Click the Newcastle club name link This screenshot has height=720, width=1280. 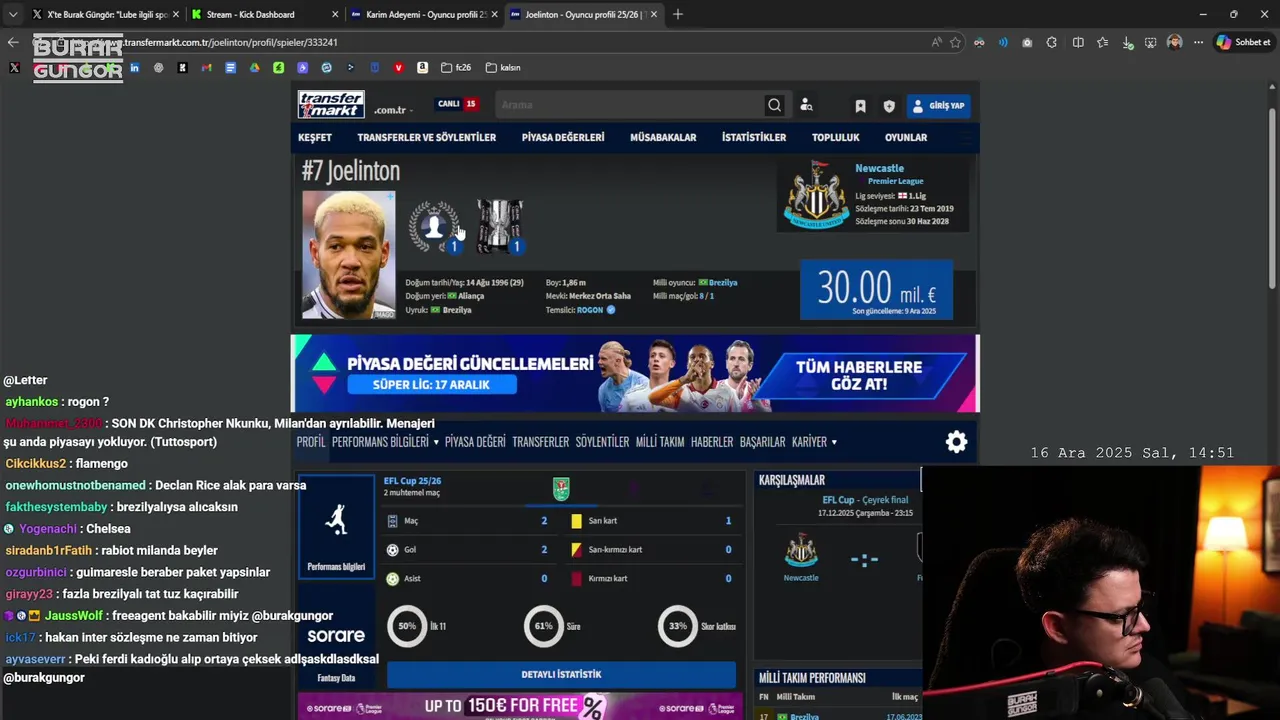(879, 168)
